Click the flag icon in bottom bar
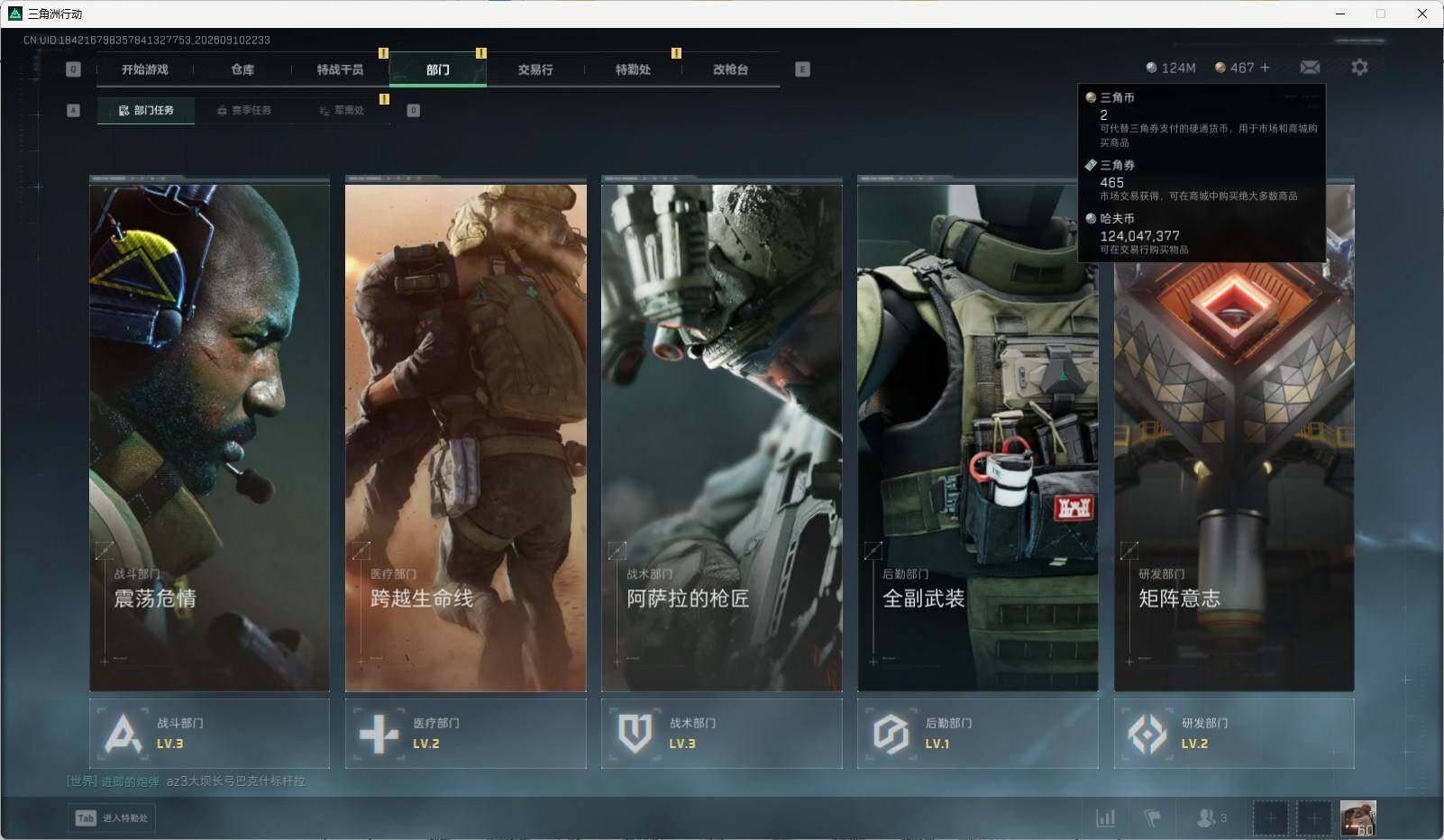 [1152, 817]
